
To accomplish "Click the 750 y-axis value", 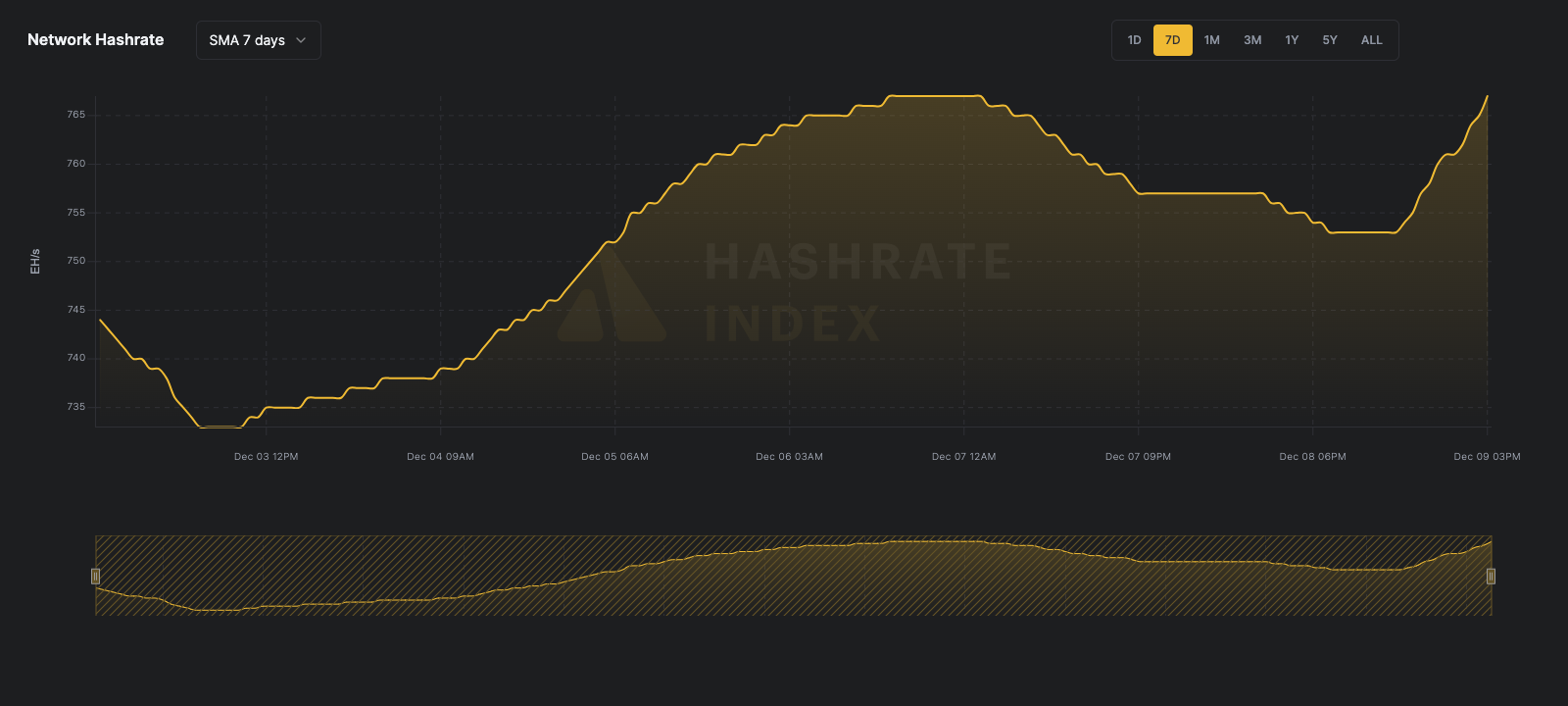I will pos(76,261).
